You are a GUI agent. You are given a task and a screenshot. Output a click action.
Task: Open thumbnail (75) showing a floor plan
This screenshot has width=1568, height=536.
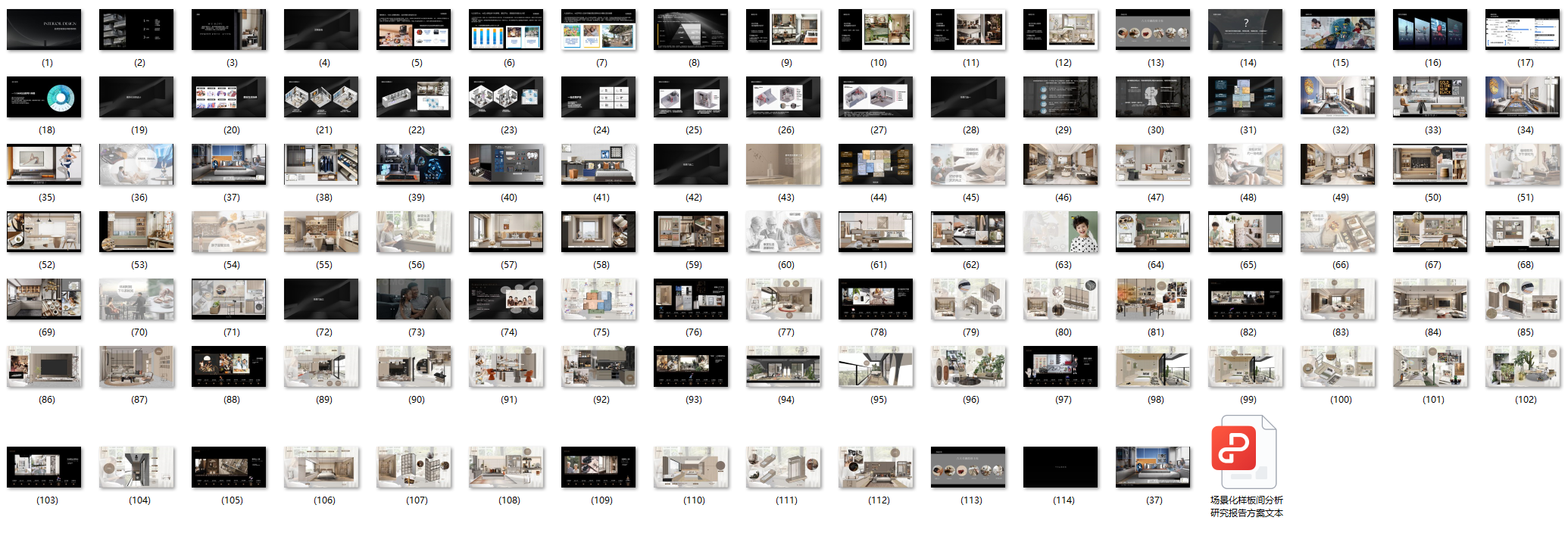click(598, 299)
